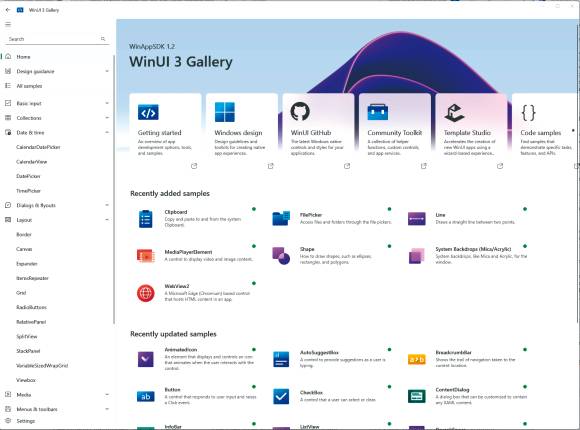Viewport: 580px width, 430px height.
Task: Expand the Dialogs & flyouts chevron
Action: 107,205
